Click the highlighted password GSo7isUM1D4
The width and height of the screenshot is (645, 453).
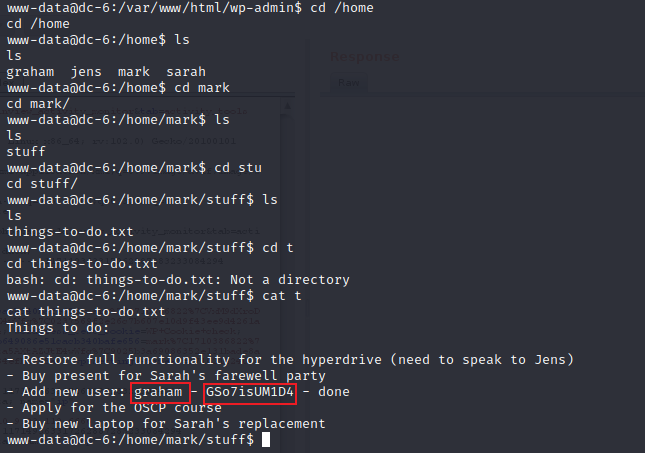pos(250,392)
